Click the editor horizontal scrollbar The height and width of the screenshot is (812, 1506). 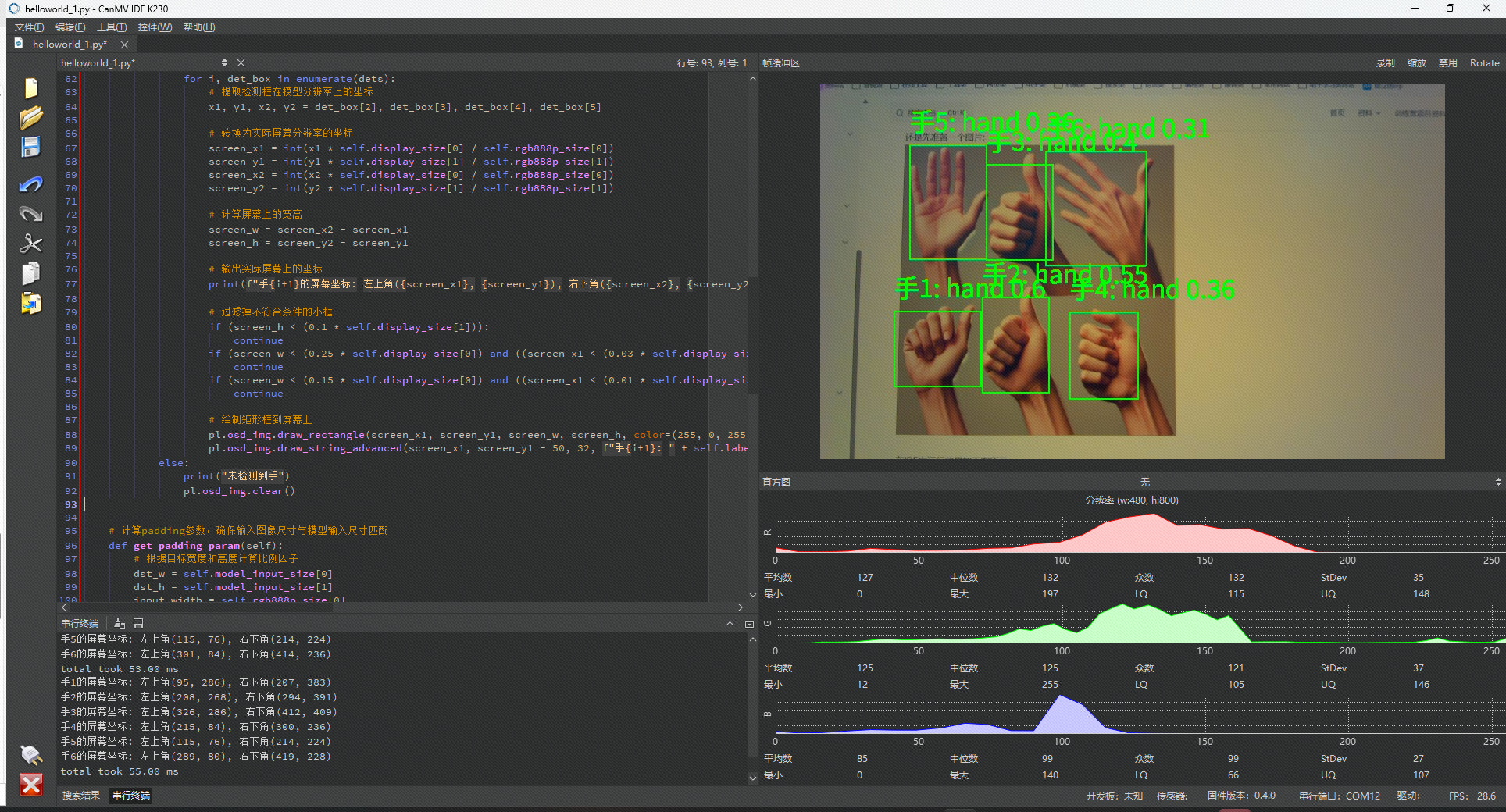tap(401, 607)
